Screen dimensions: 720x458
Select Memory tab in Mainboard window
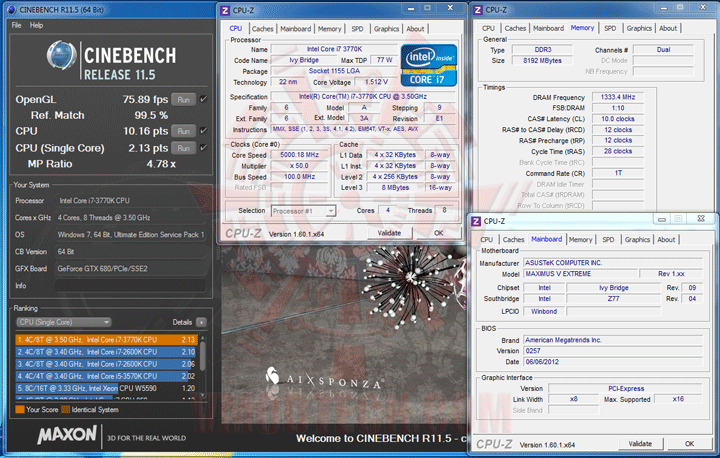580,239
